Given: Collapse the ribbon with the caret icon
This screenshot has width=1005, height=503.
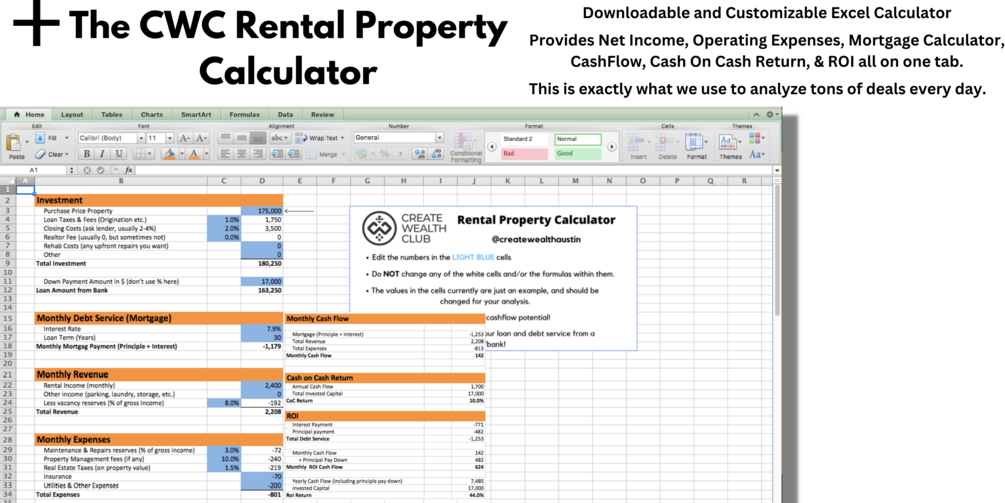Looking at the screenshot, I should [757, 114].
